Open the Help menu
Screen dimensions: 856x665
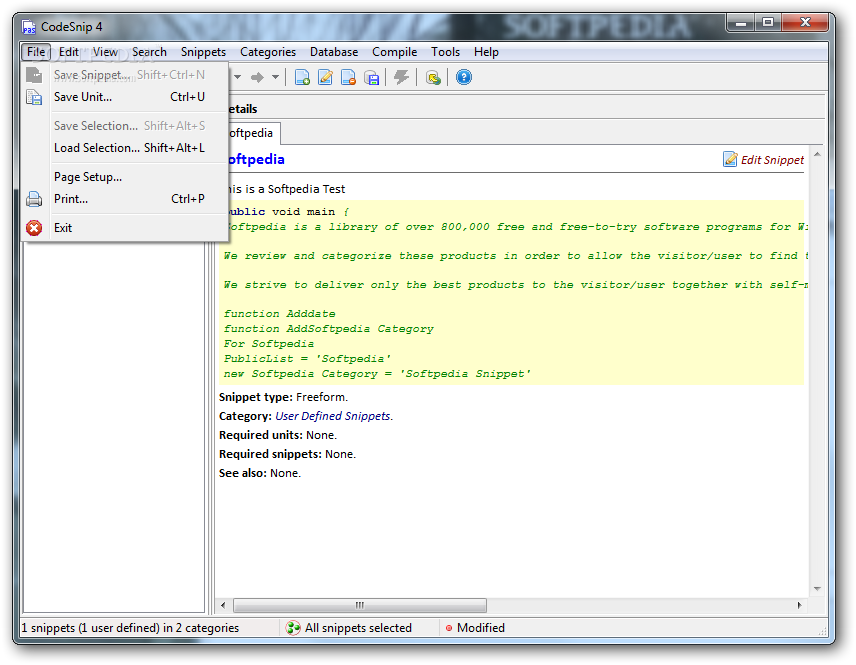(x=486, y=52)
